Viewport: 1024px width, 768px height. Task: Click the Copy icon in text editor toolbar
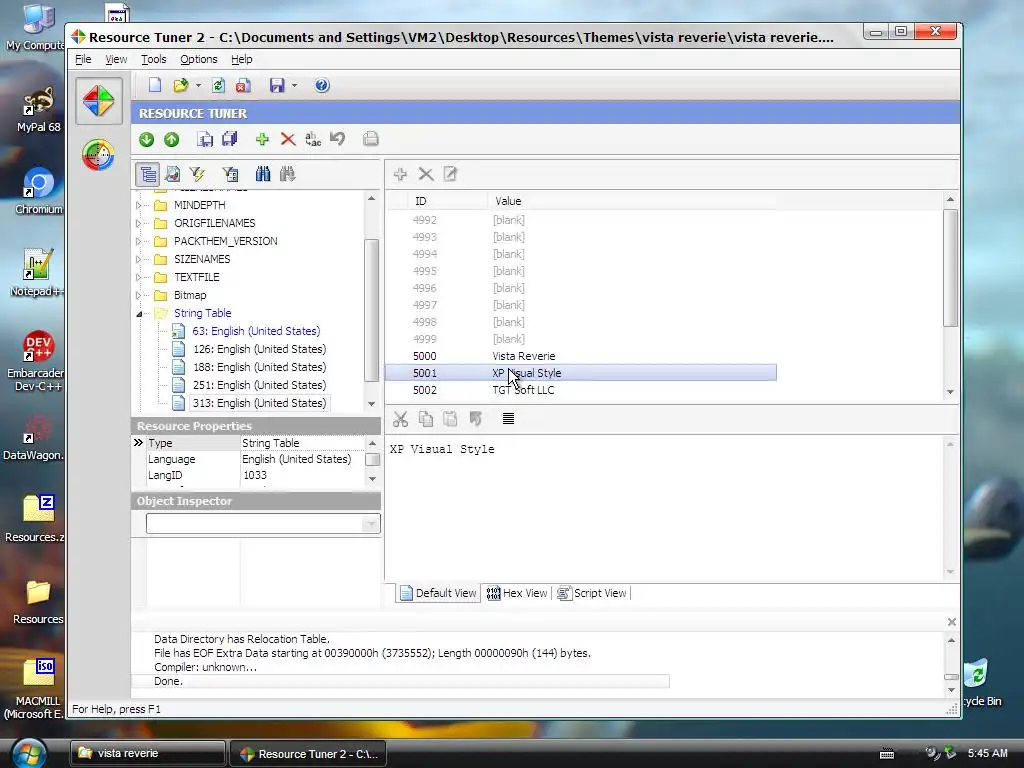(426, 419)
